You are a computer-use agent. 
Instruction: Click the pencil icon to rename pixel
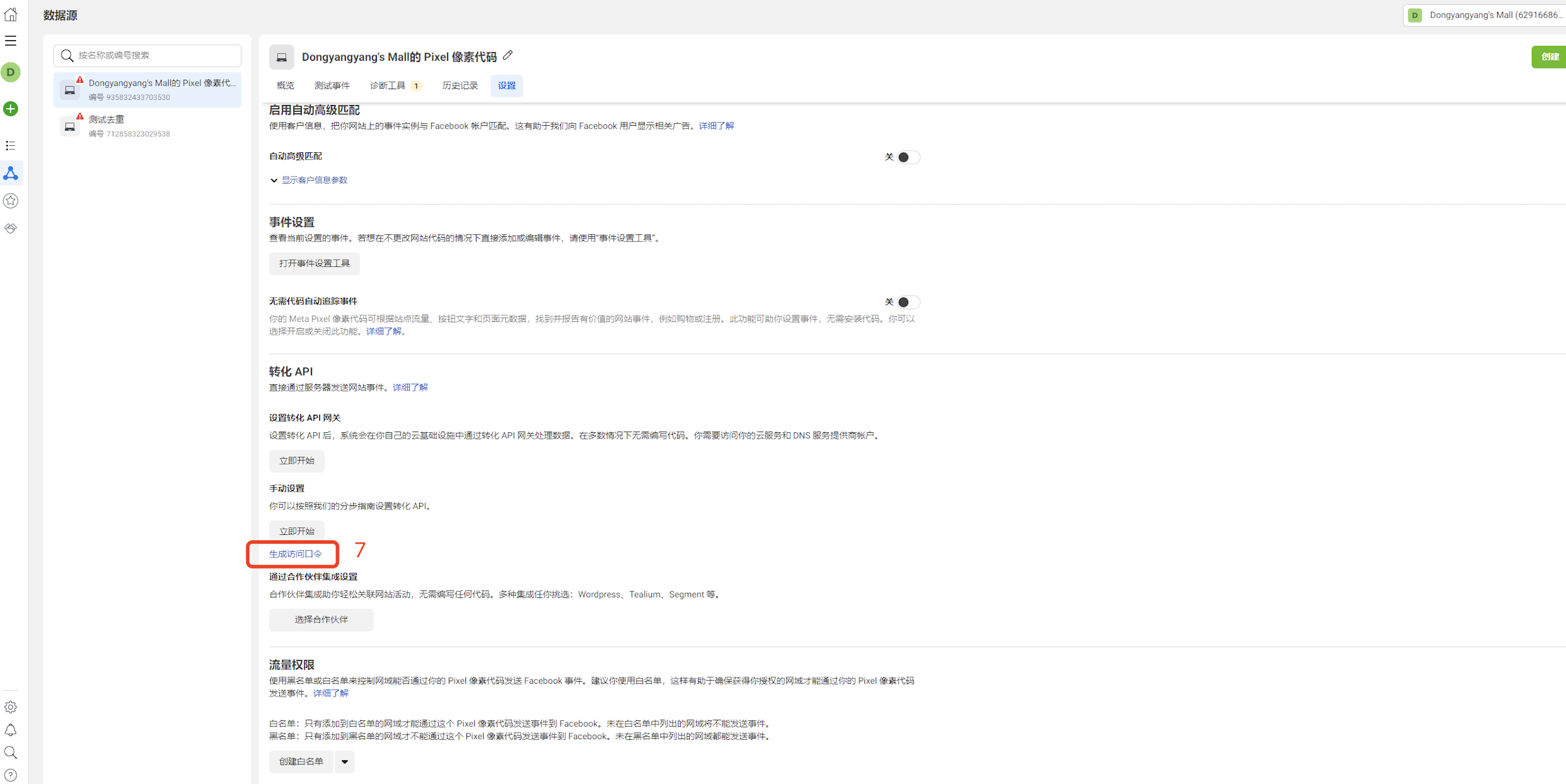point(508,55)
